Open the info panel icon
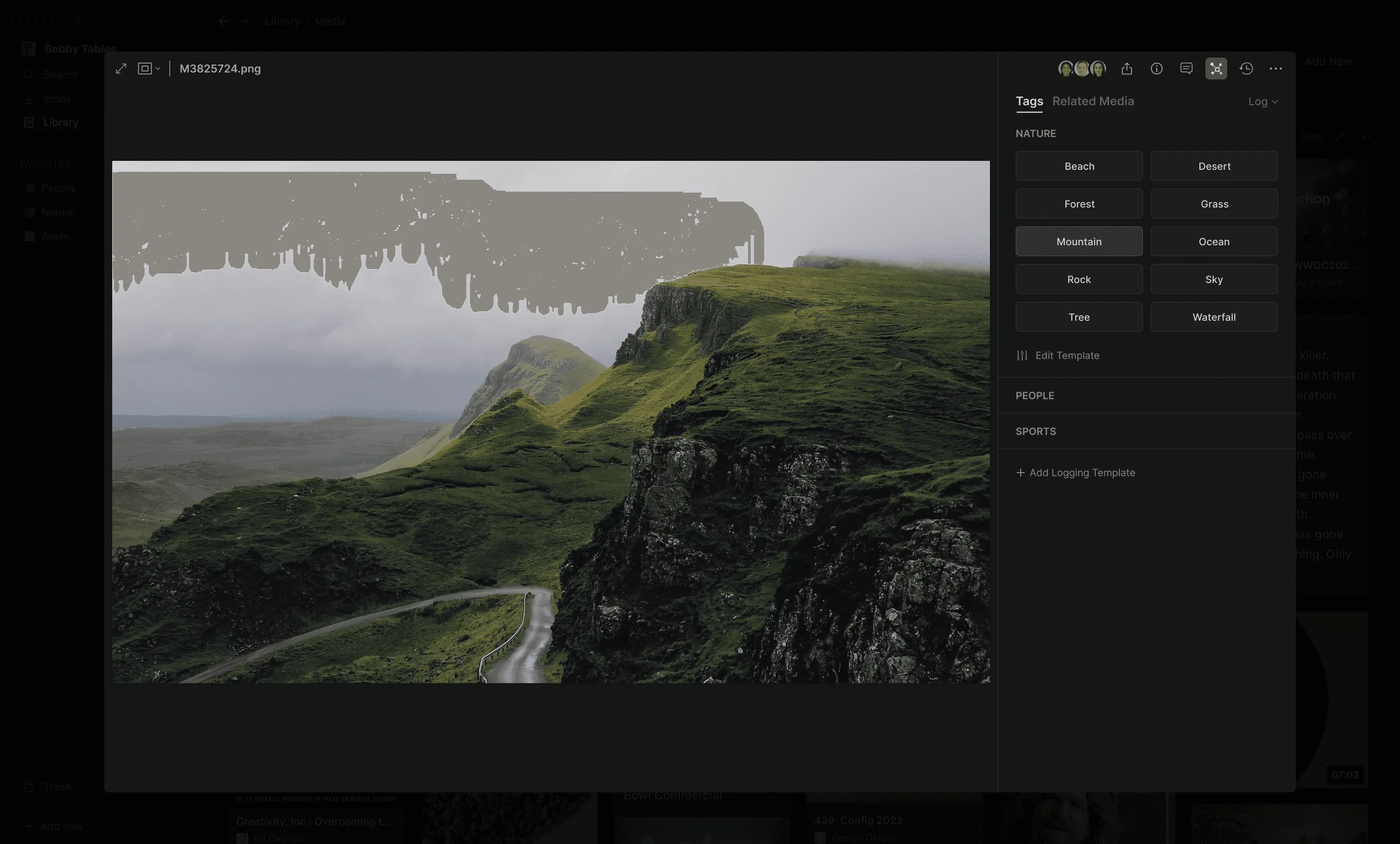This screenshot has height=844, width=1400. [1156, 69]
